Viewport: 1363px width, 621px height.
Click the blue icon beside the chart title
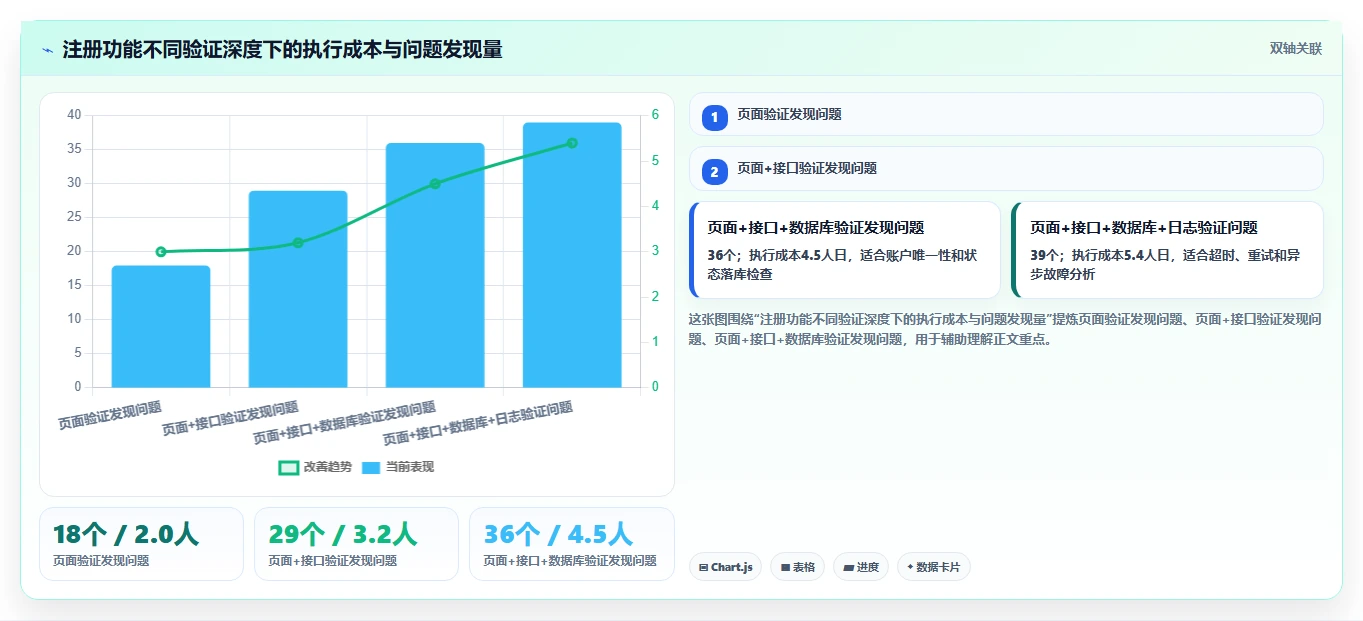47,50
